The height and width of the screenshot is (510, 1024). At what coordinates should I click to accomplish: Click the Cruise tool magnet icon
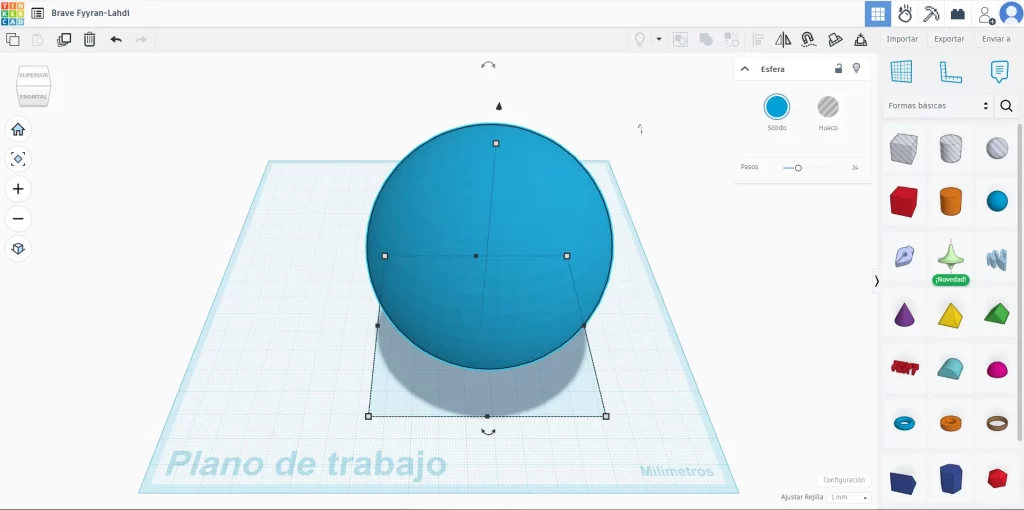point(808,40)
